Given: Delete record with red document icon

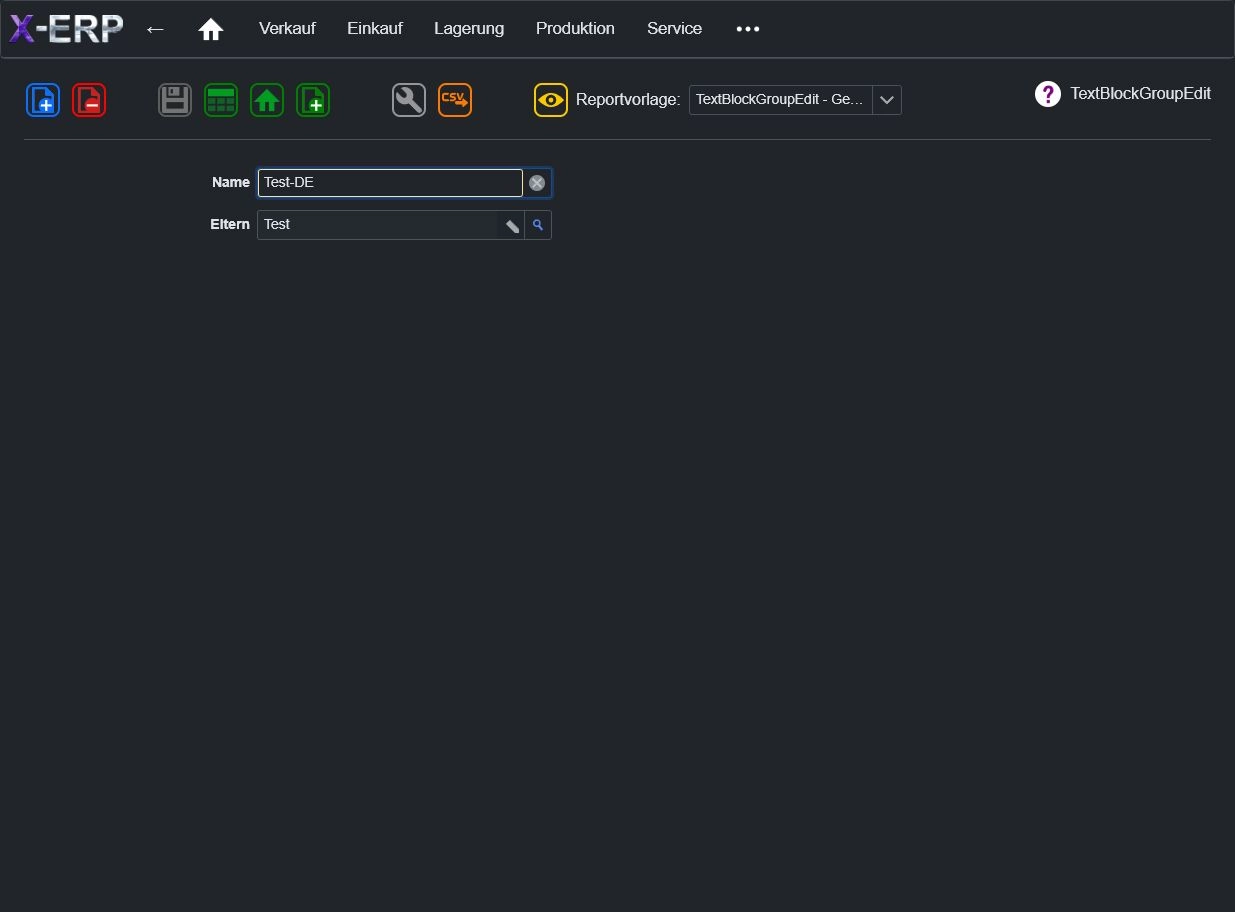Looking at the screenshot, I should (89, 100).
